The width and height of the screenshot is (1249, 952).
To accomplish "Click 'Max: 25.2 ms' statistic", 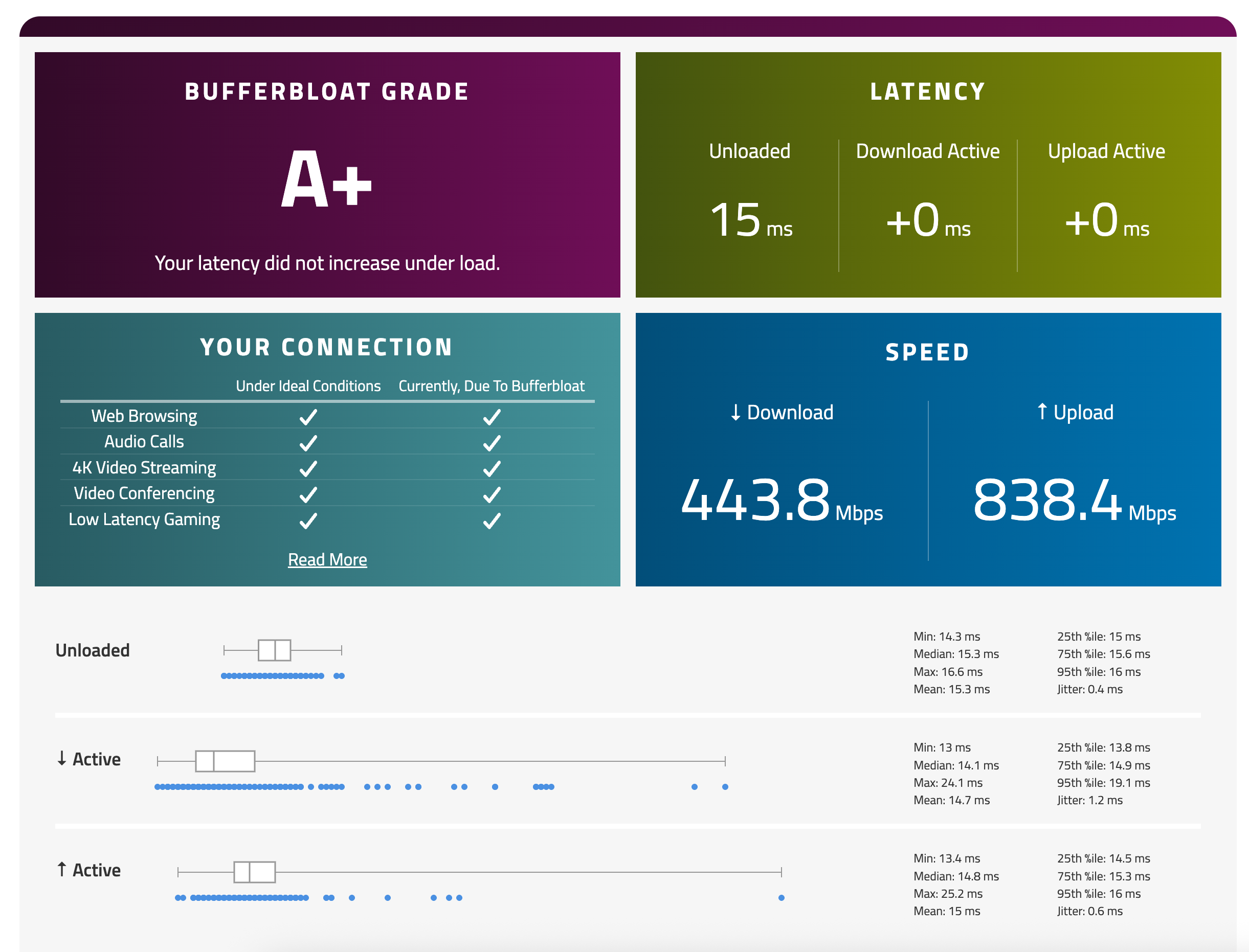I will tap(948, 894).
